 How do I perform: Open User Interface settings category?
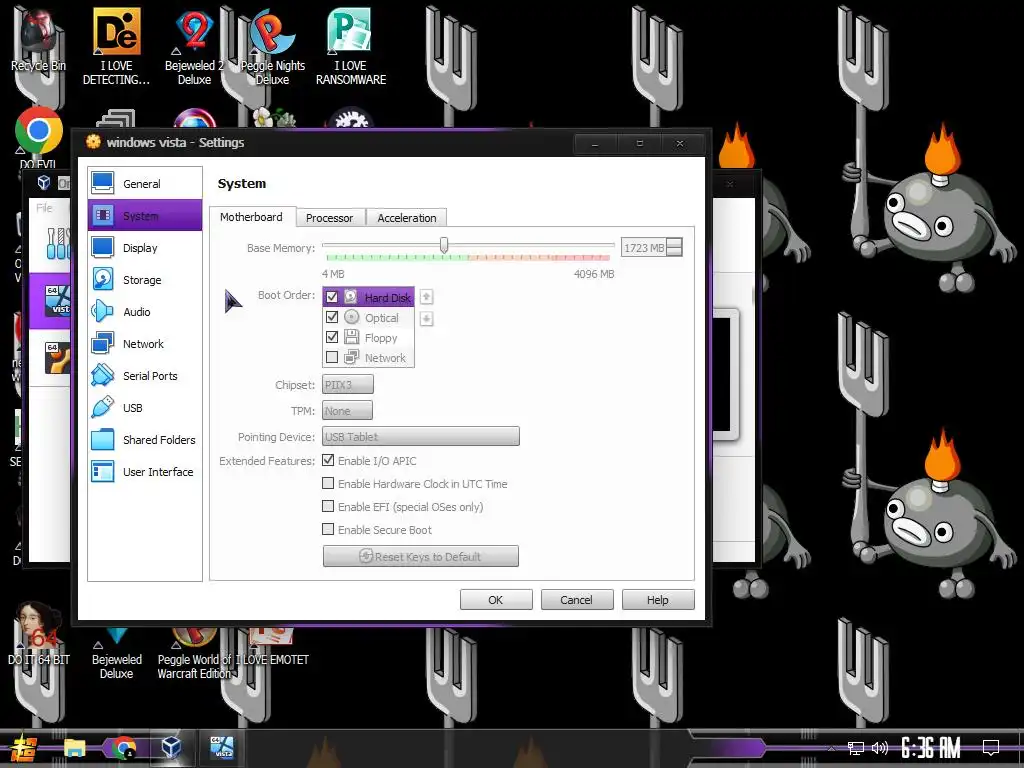point(144,472)
